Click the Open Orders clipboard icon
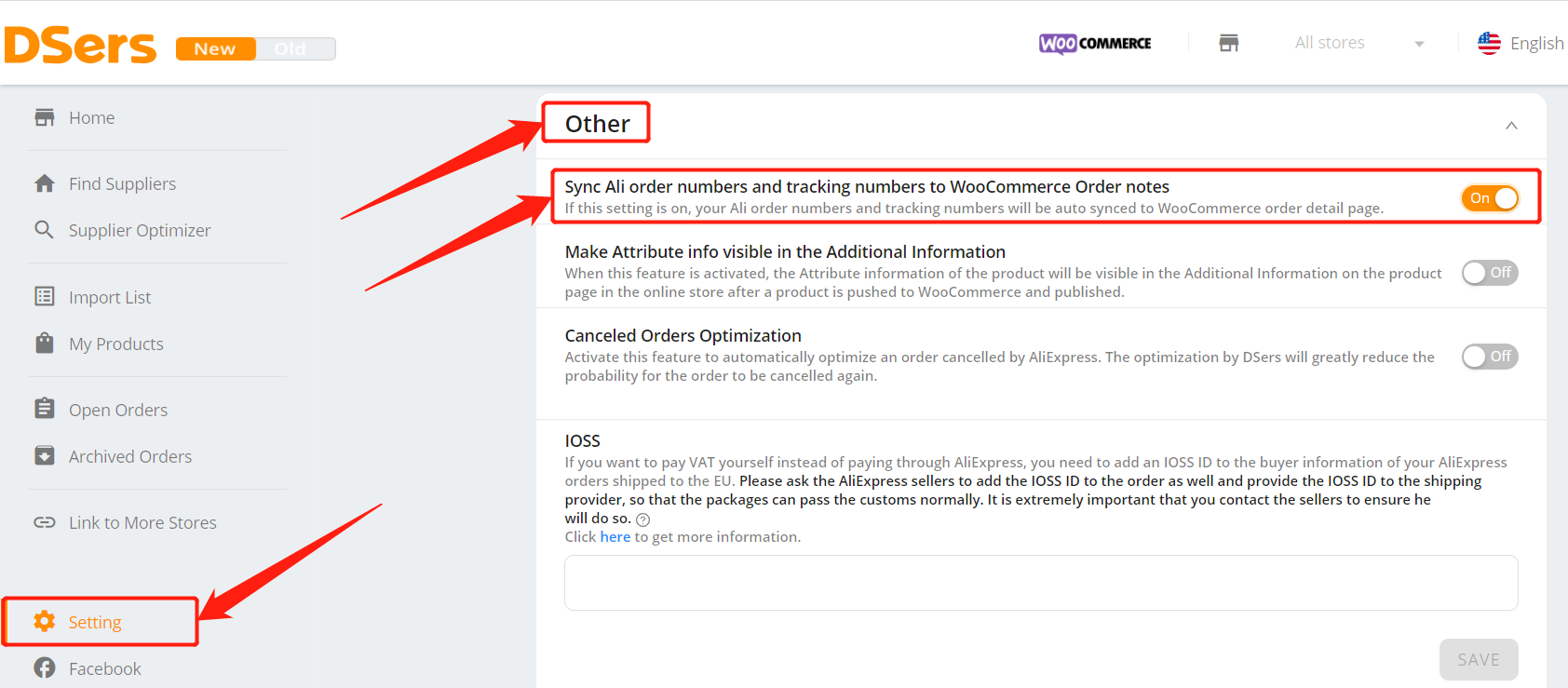 pos(45,409)
